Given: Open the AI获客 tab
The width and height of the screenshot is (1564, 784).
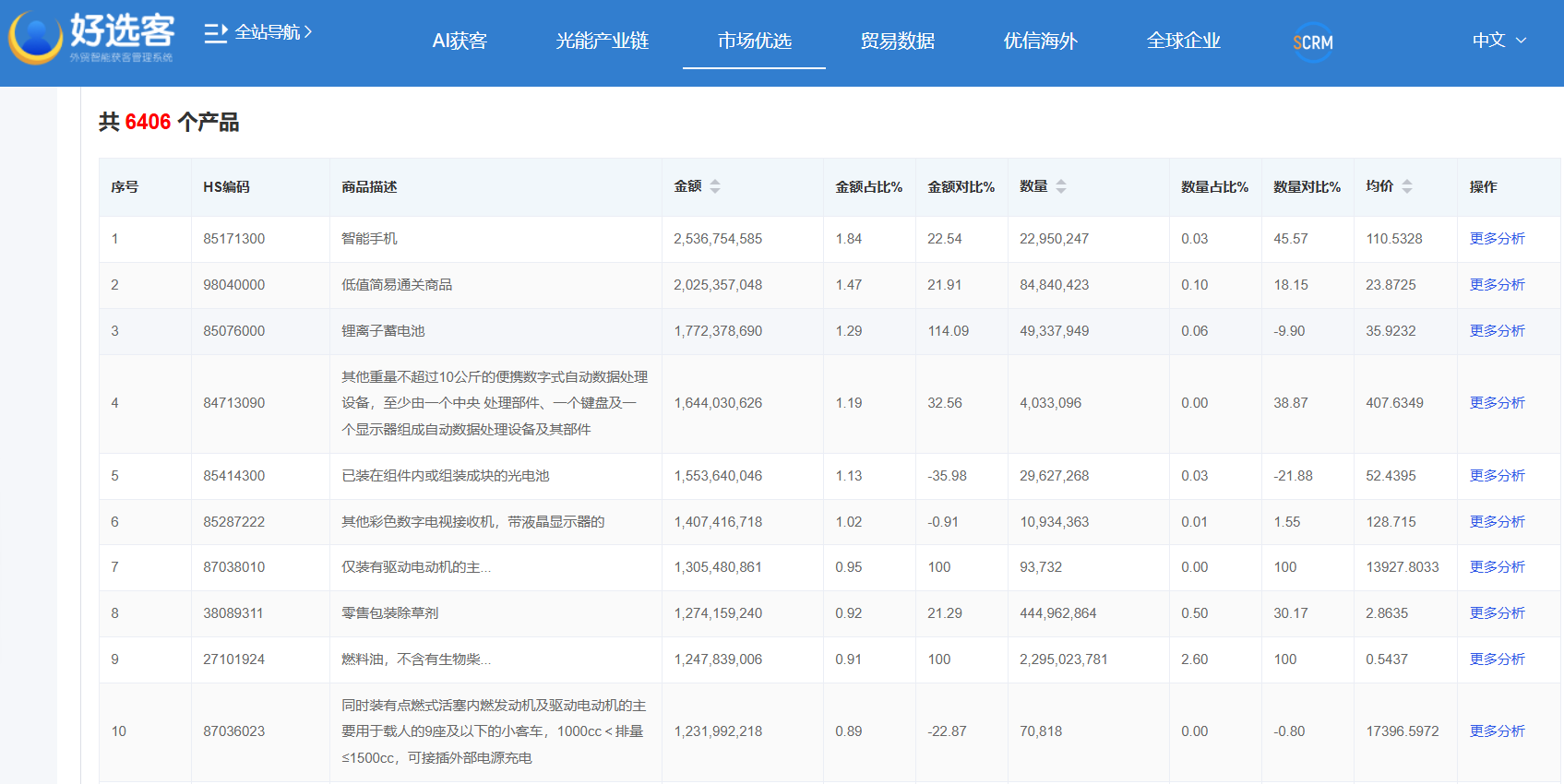Looking at the screenshot, I should click(x=460, y=42).
